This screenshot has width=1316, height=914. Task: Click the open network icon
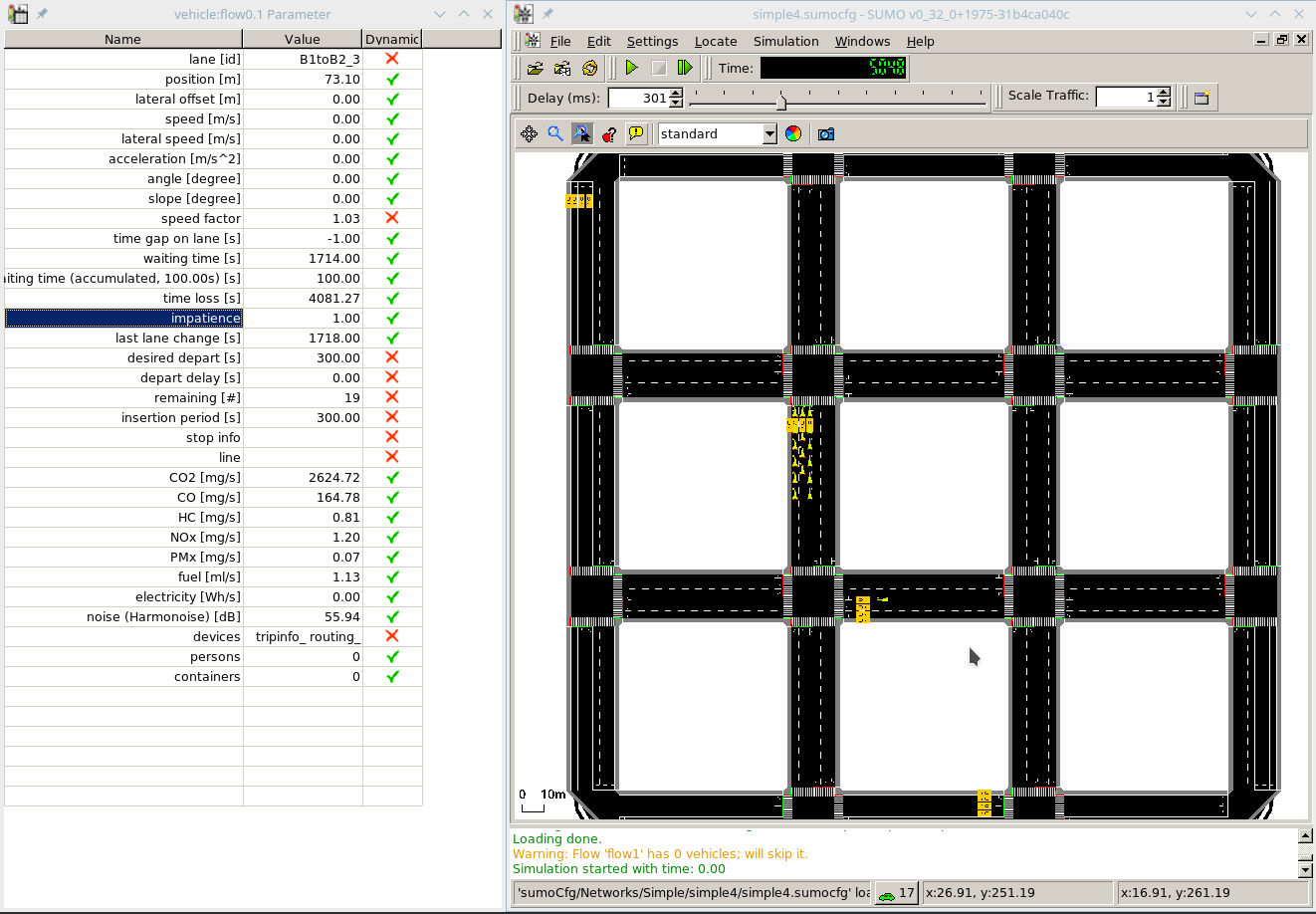click(x=562, y=68)
